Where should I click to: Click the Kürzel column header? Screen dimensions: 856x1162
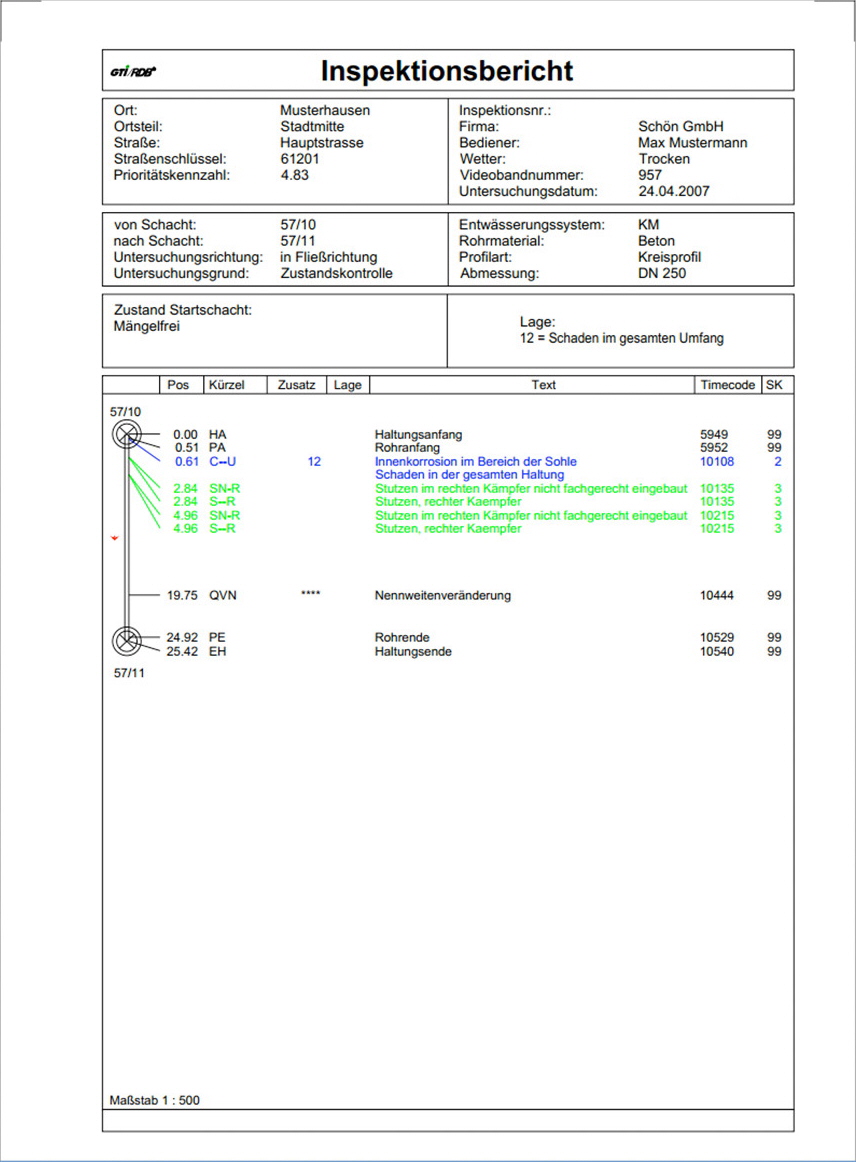pos(226,384)
